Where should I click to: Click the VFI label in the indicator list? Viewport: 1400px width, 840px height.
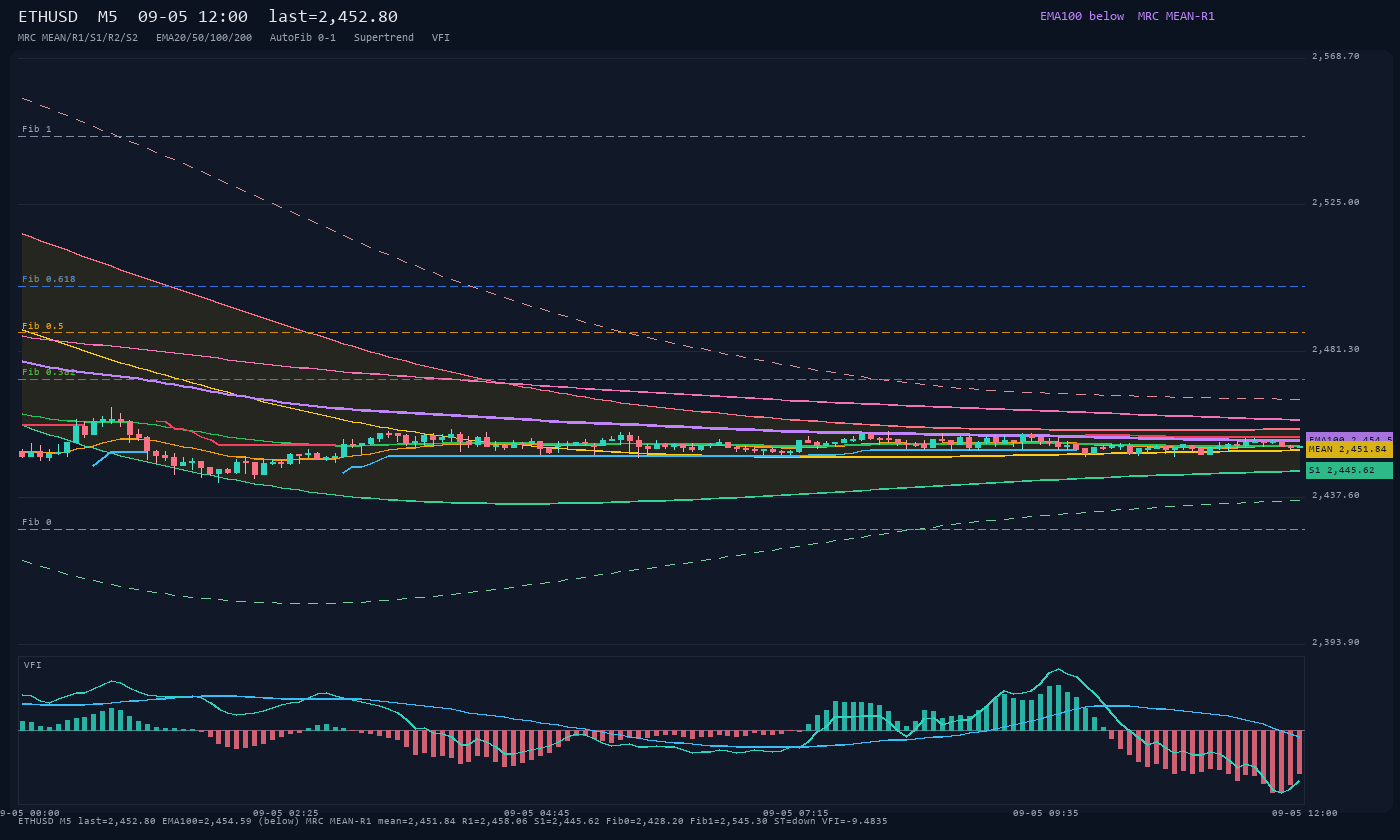click(441, 37)
